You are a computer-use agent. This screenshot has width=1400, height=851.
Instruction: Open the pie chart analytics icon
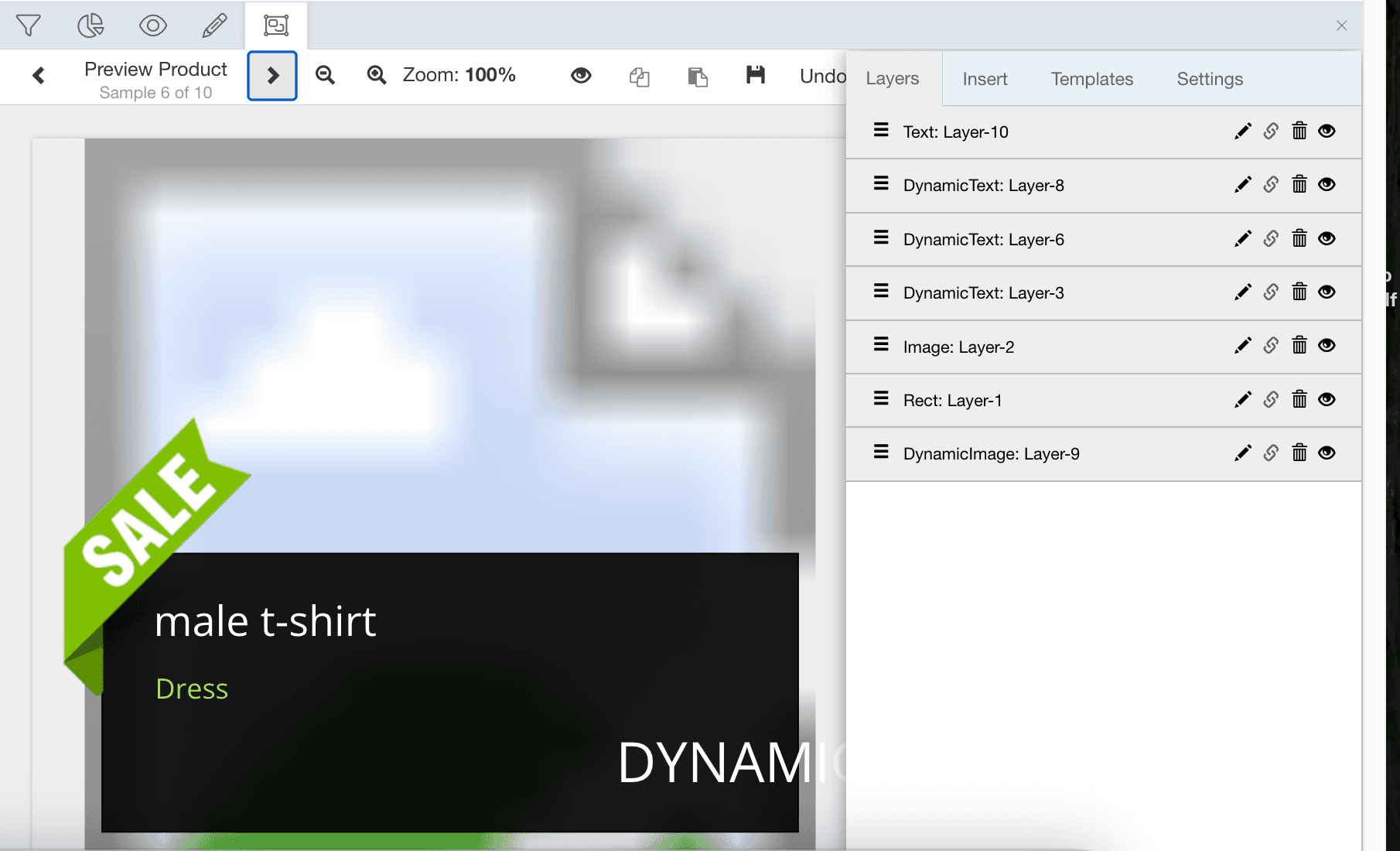point(90,26)
